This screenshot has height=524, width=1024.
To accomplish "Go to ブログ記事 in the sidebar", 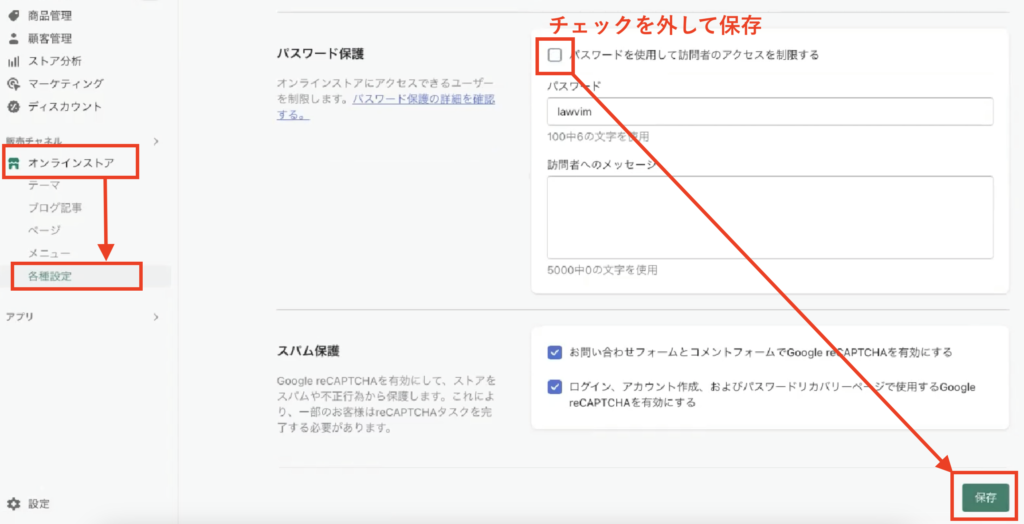I will click(x=55, y=208).
